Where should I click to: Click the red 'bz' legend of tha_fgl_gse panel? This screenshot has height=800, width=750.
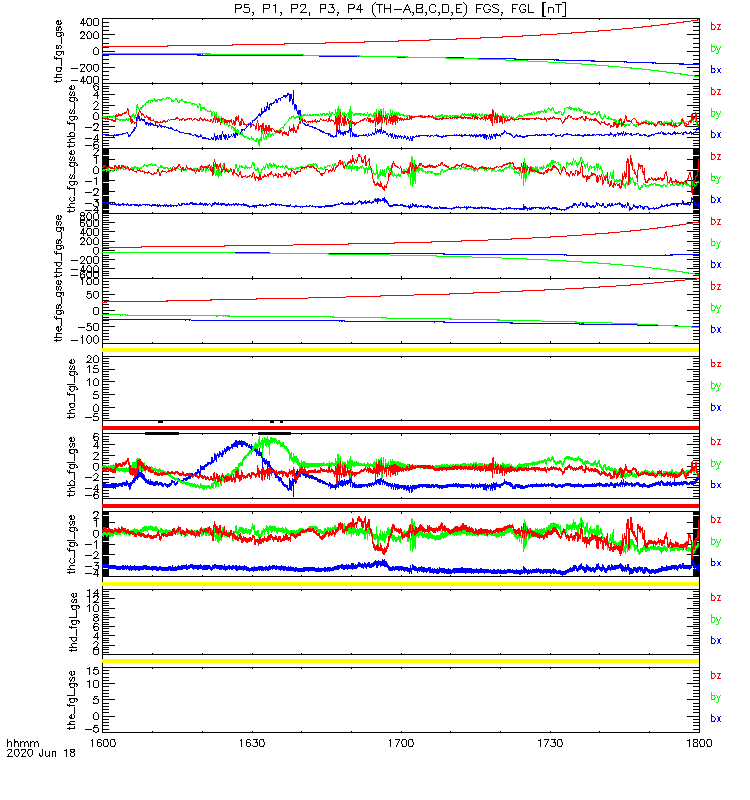point(716,364)
